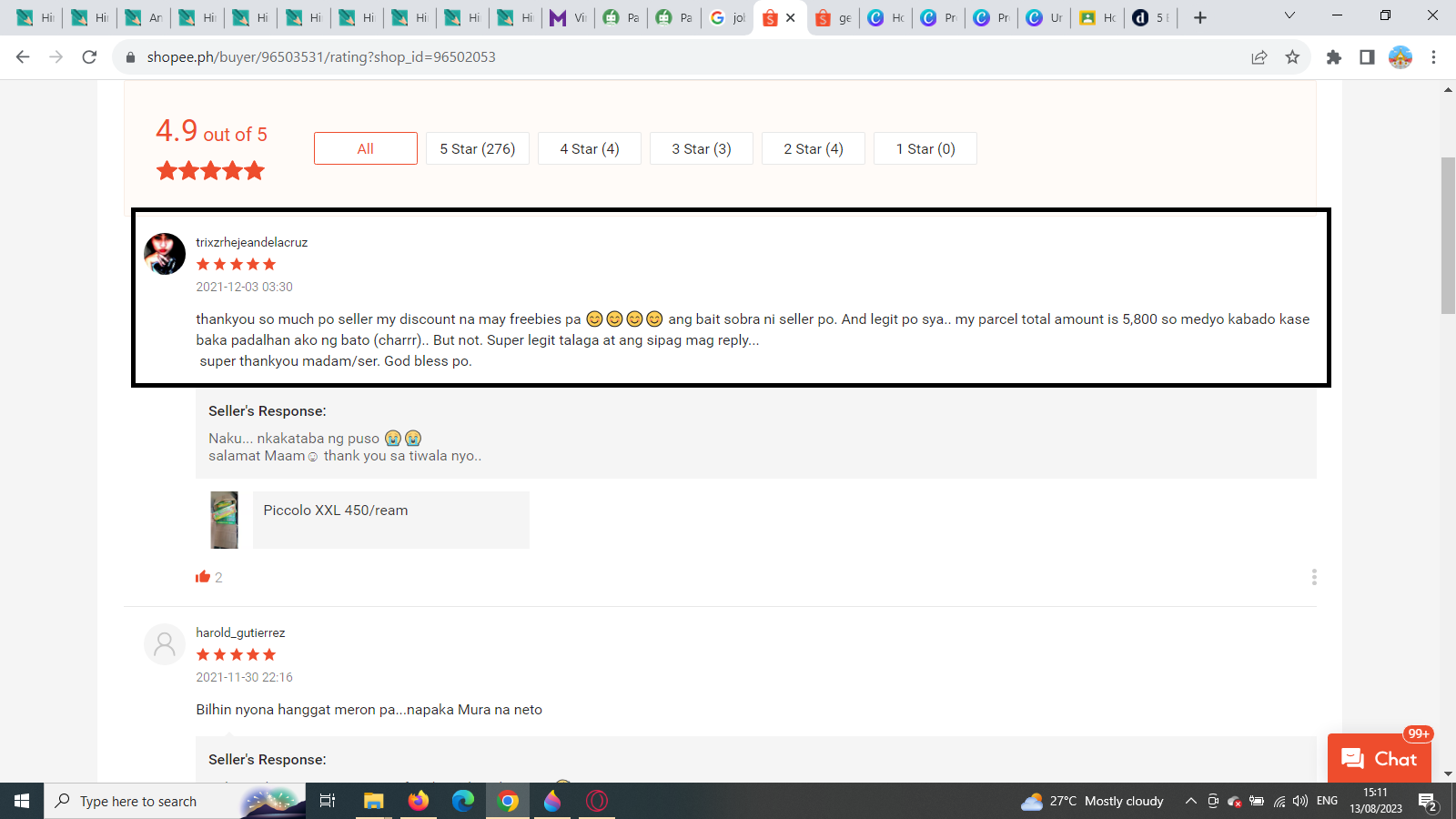Open the Windows notification center
Image resolution: width=1456 pixels, height=819 pixels.
1428,801
